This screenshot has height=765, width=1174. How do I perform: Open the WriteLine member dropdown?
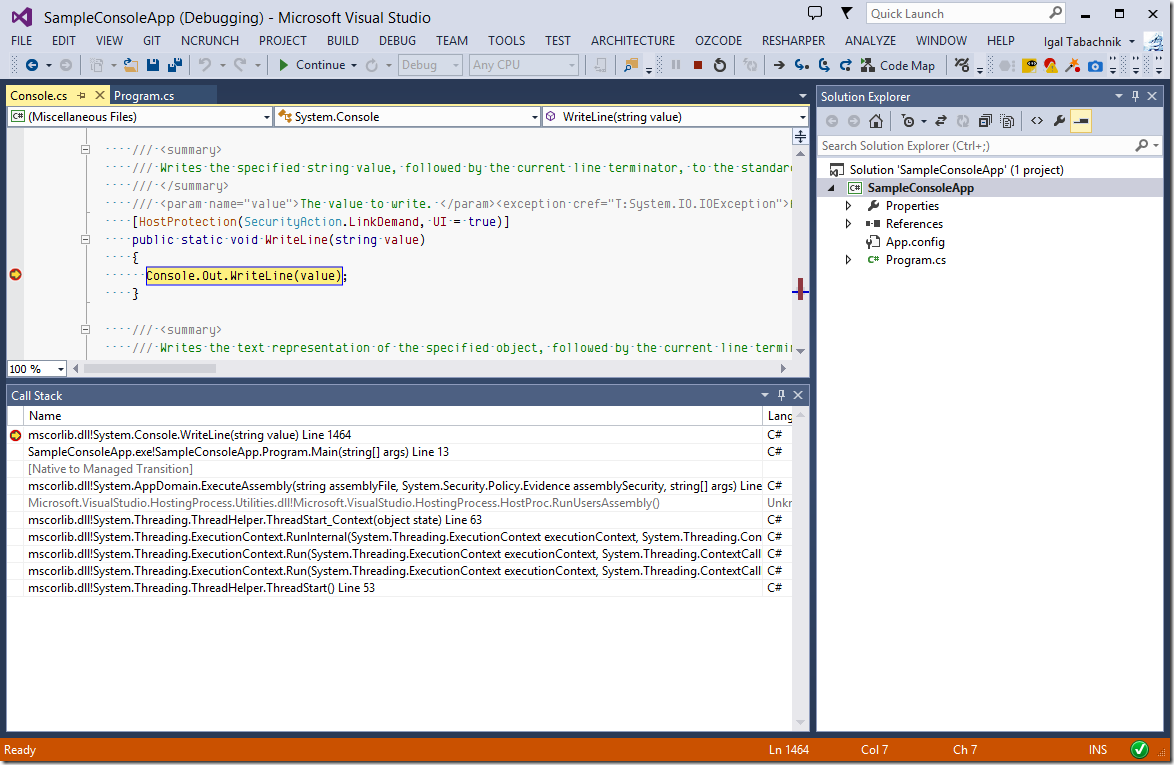click(802, 117)
